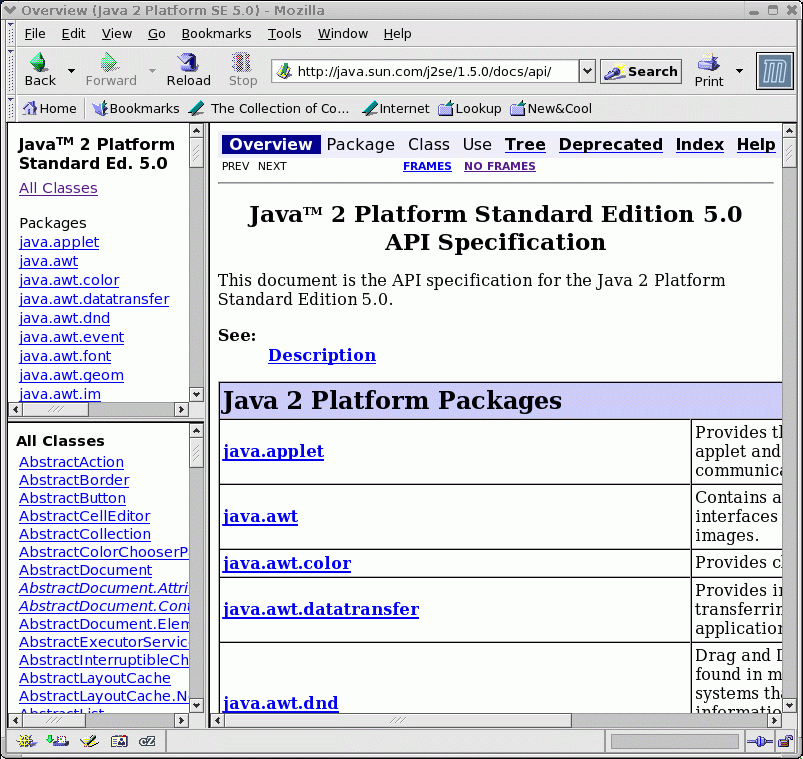Click the Mail icon in status bar
The width and height of the screenshot is (803, 759).
[x=57, y=741]
